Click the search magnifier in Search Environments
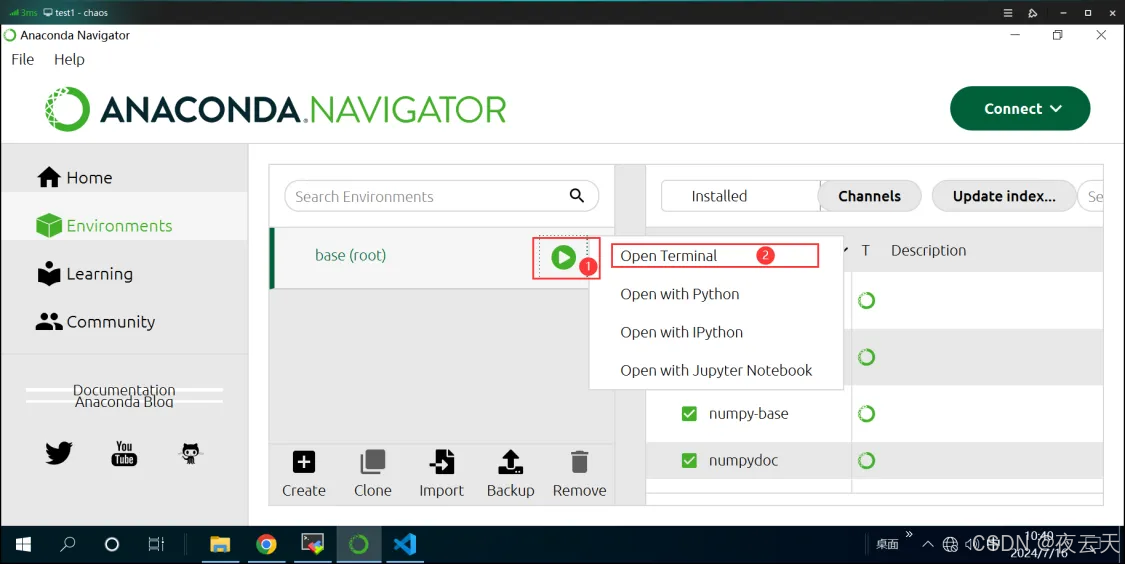 point(577,196)
